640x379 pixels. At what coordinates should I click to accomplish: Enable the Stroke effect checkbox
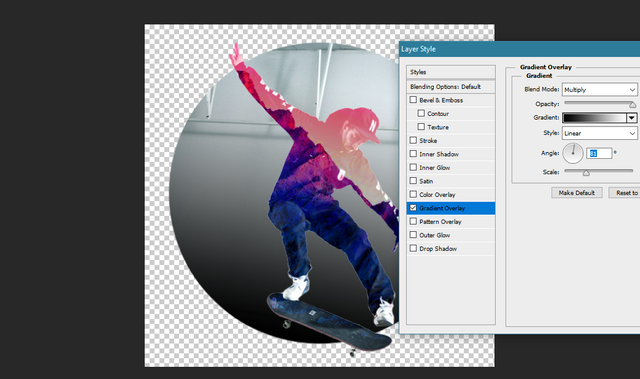pyautogui.click(x=413, y=140)
